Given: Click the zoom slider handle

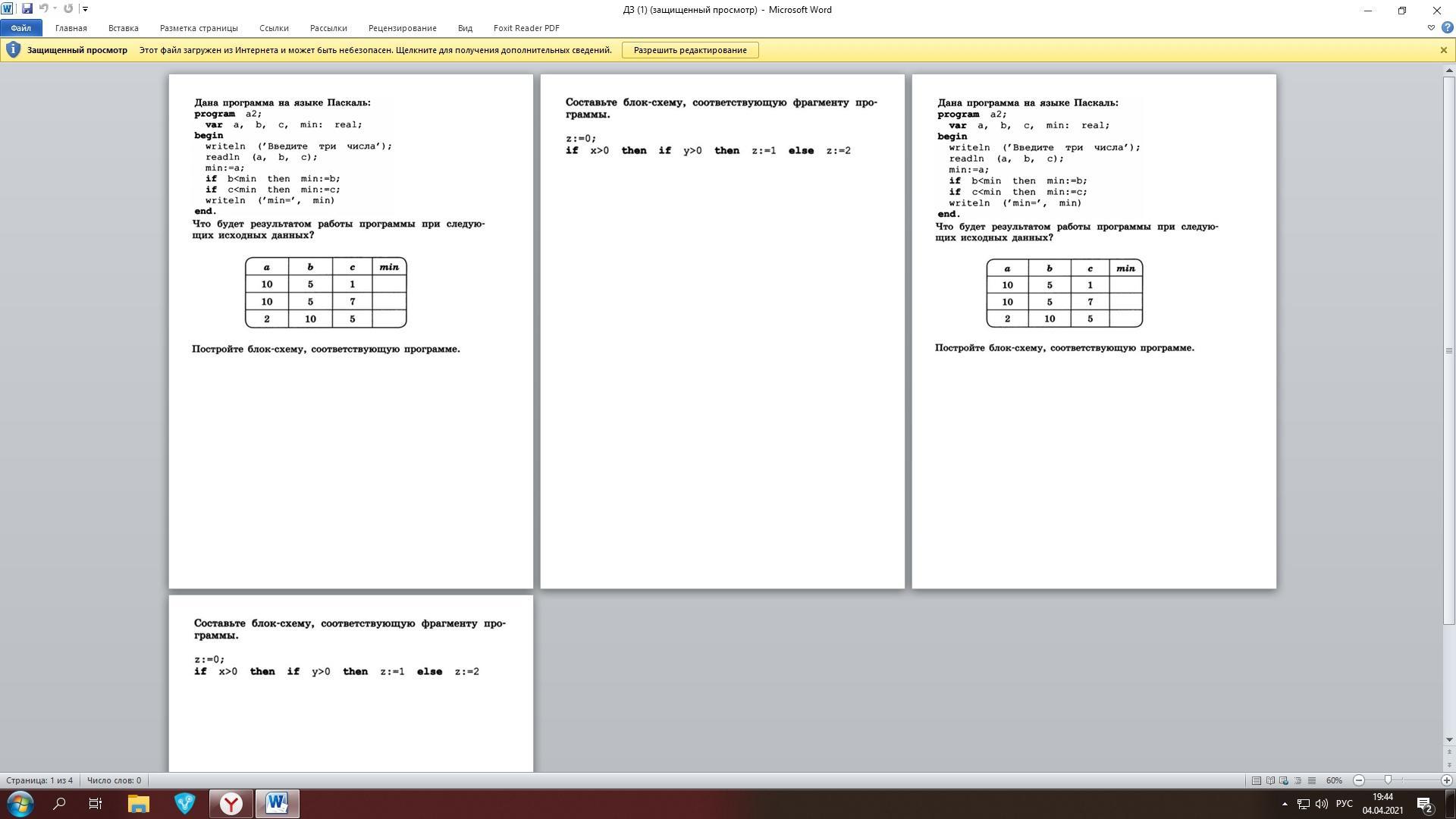Looking at the screenshot, I should click(1388, 780).
